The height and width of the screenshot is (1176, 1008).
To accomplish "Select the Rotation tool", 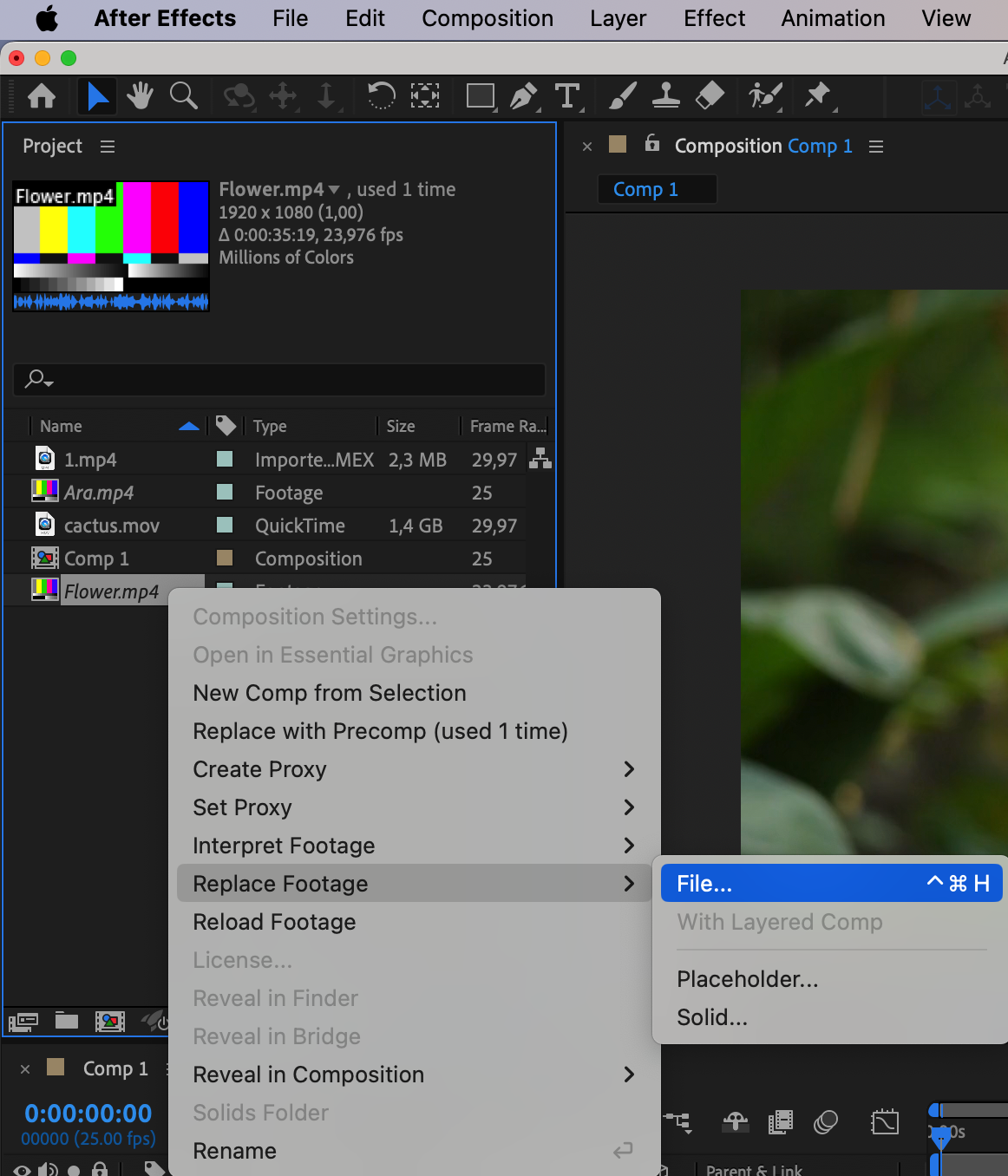I will pyautogui.click(x=380, y=95).
